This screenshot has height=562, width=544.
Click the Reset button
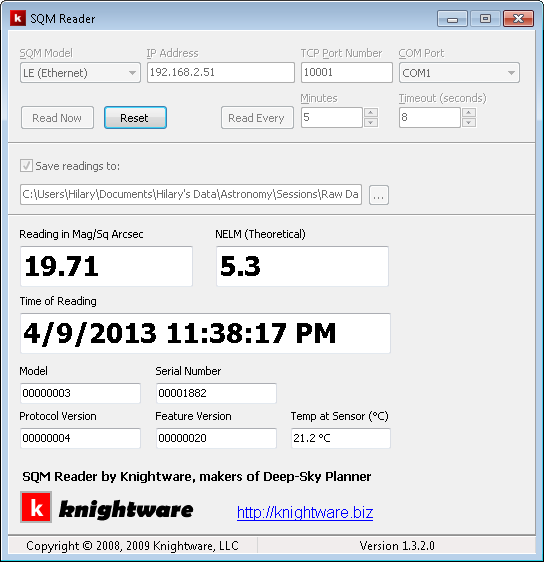[135, 118]
